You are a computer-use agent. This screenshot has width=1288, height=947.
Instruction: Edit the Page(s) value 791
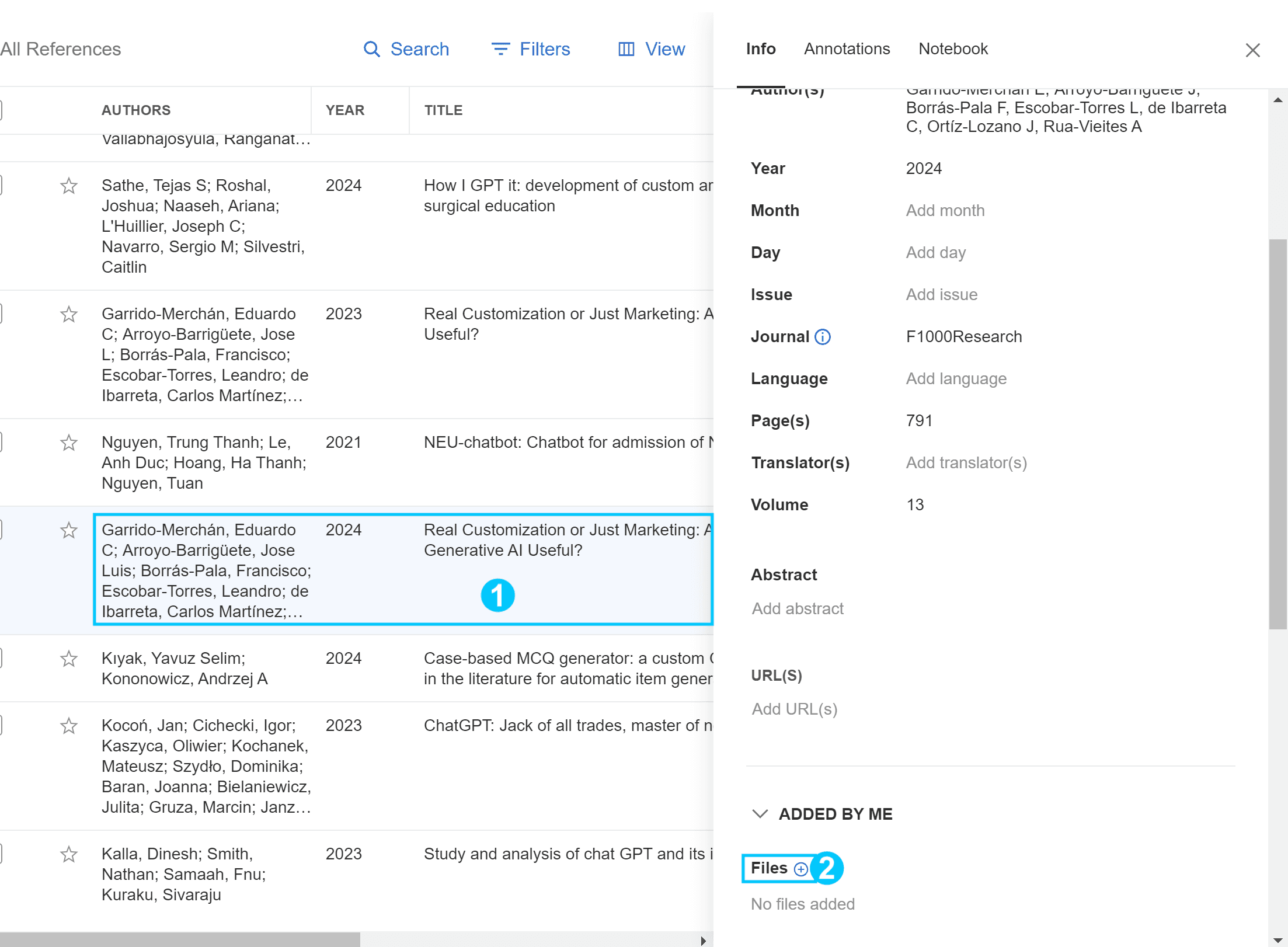919,421
